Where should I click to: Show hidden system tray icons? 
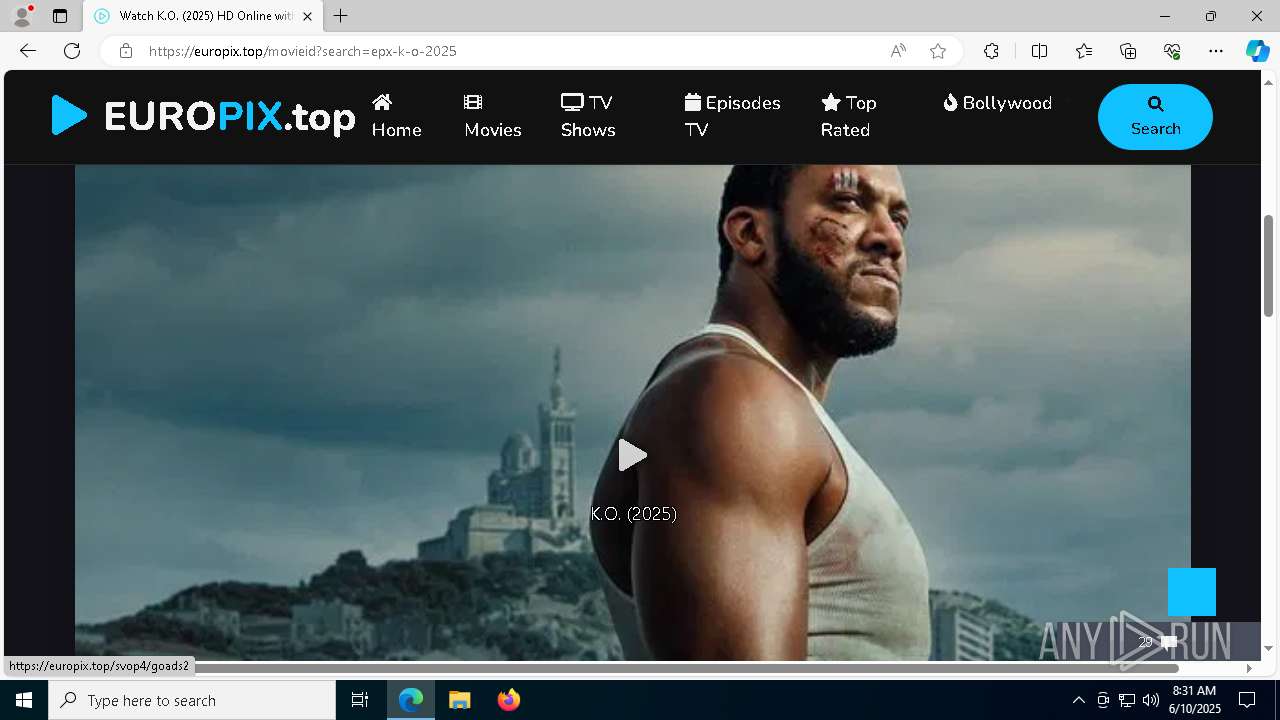(x=1078, y=700)
